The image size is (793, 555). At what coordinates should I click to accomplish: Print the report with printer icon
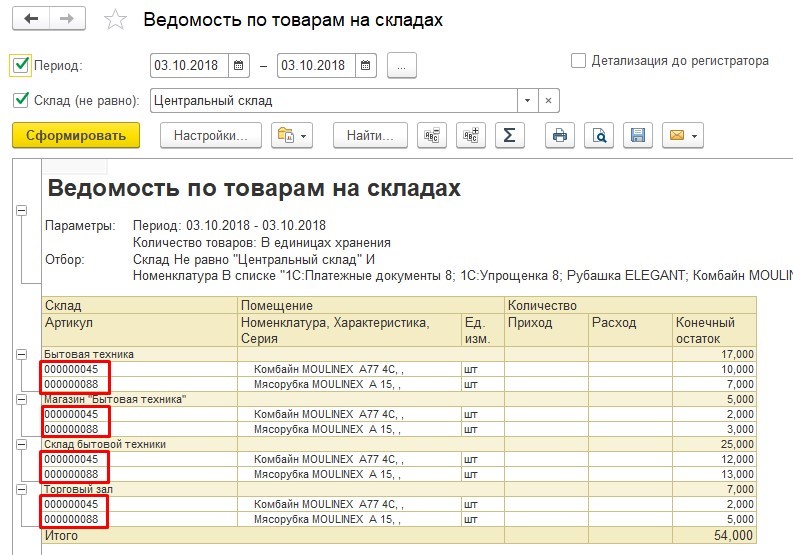click(559, 135)
